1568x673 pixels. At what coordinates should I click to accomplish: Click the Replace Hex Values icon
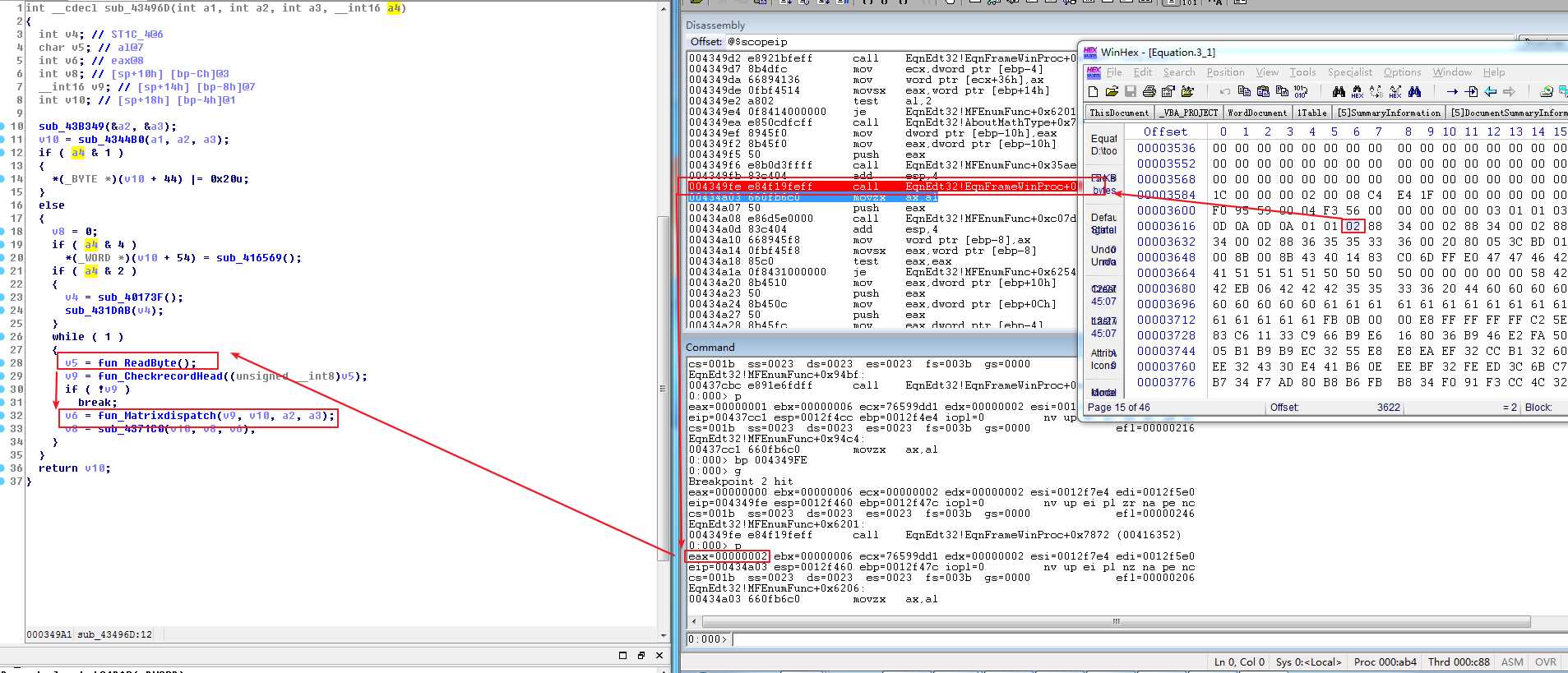tap(1395, 91)
